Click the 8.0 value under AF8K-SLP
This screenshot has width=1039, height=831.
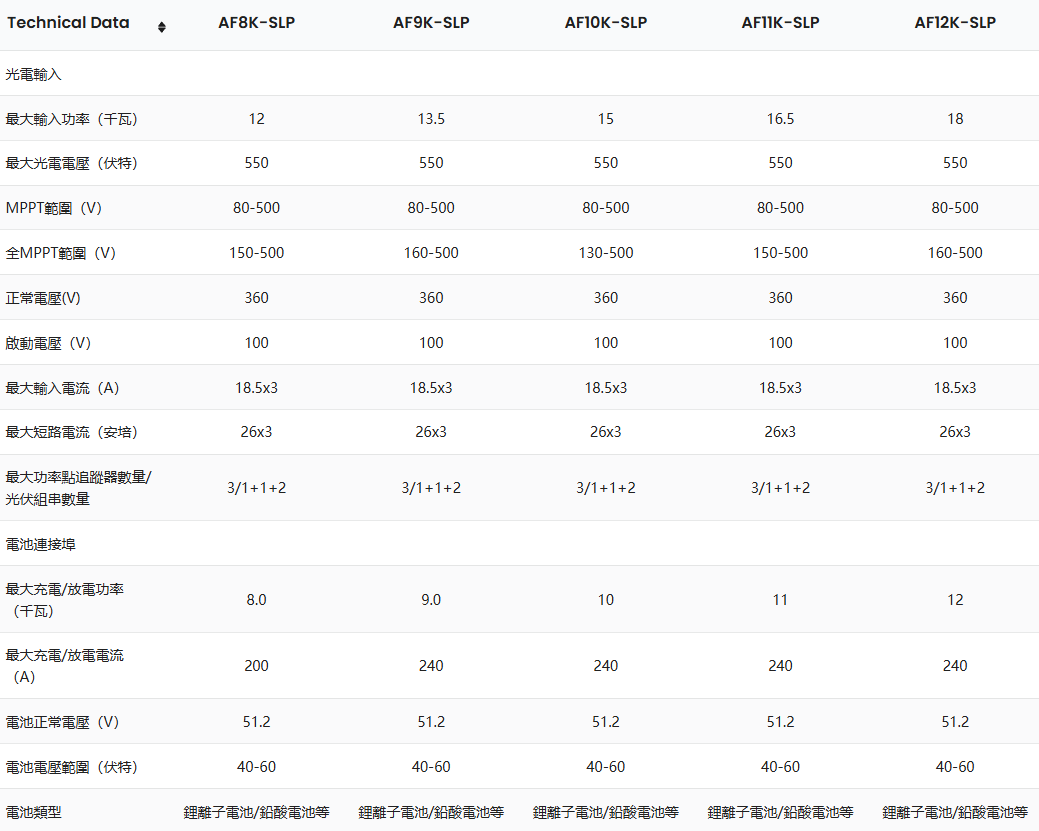click(x=256, y=600)
